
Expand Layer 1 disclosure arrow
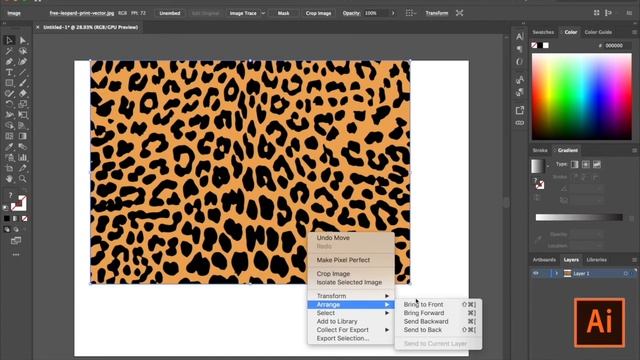(x=556, y=273)
